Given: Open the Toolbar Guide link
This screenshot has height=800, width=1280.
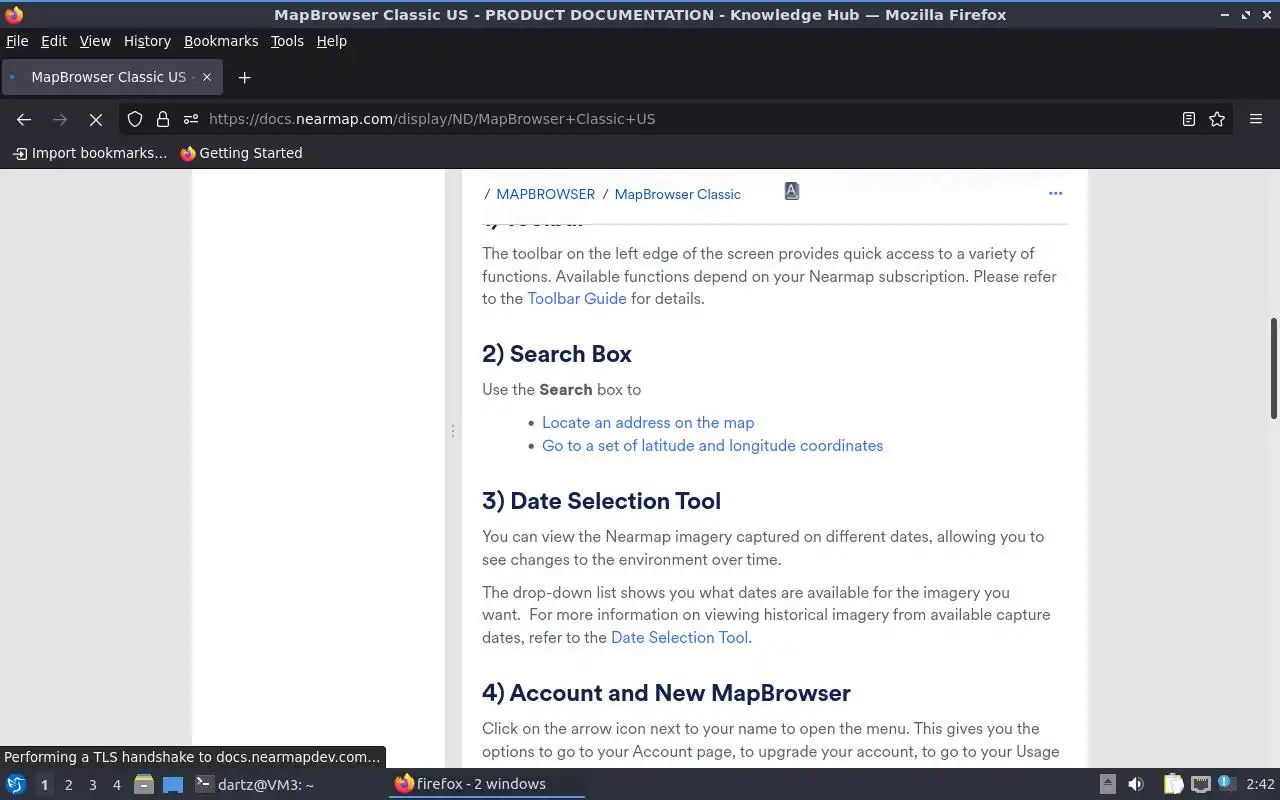Looking at the screenshot, I should tap(577, 298).
